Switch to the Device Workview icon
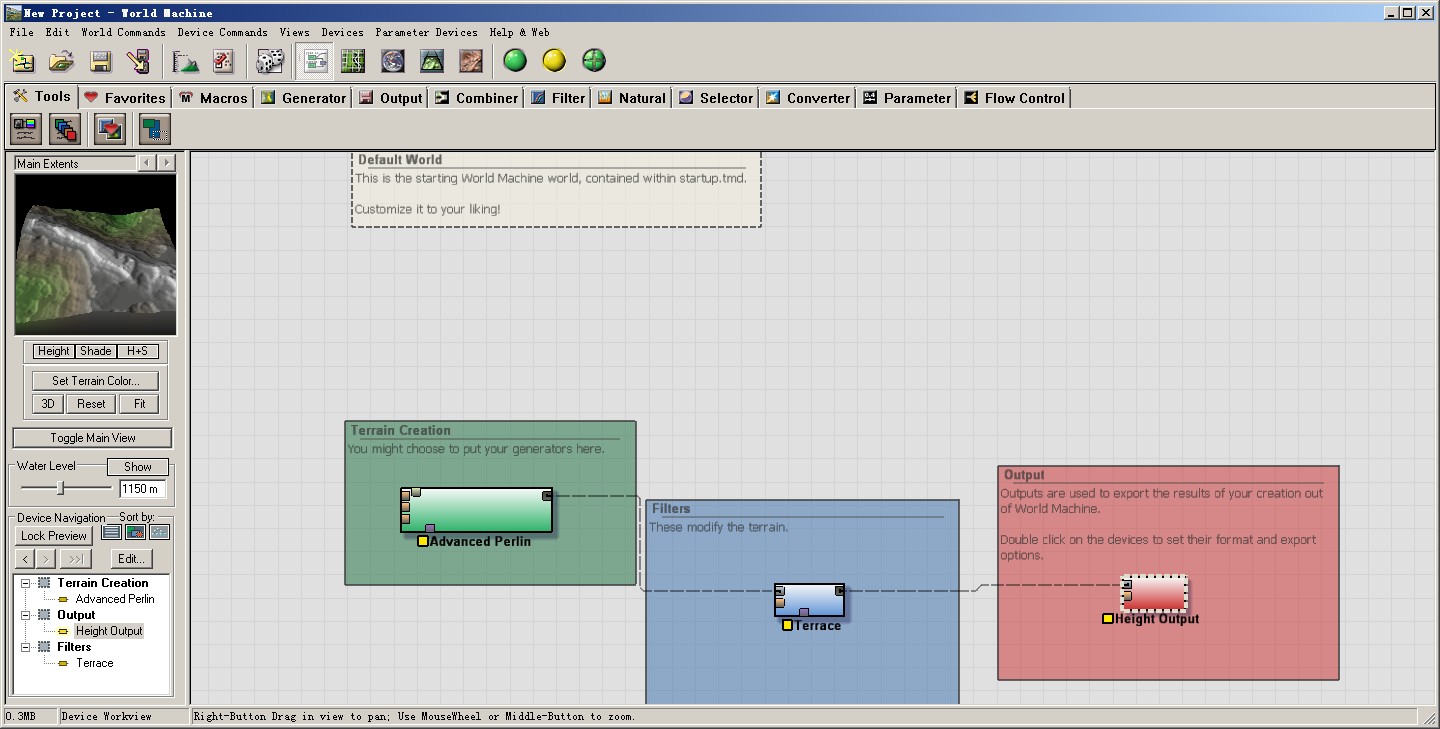Screen dimensions: 1440x729 316,61
